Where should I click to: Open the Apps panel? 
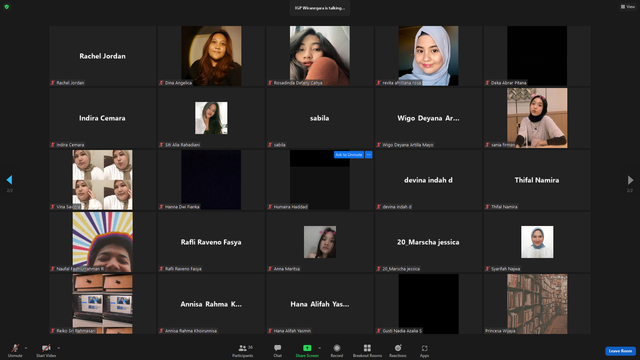[x=424, y=350]
